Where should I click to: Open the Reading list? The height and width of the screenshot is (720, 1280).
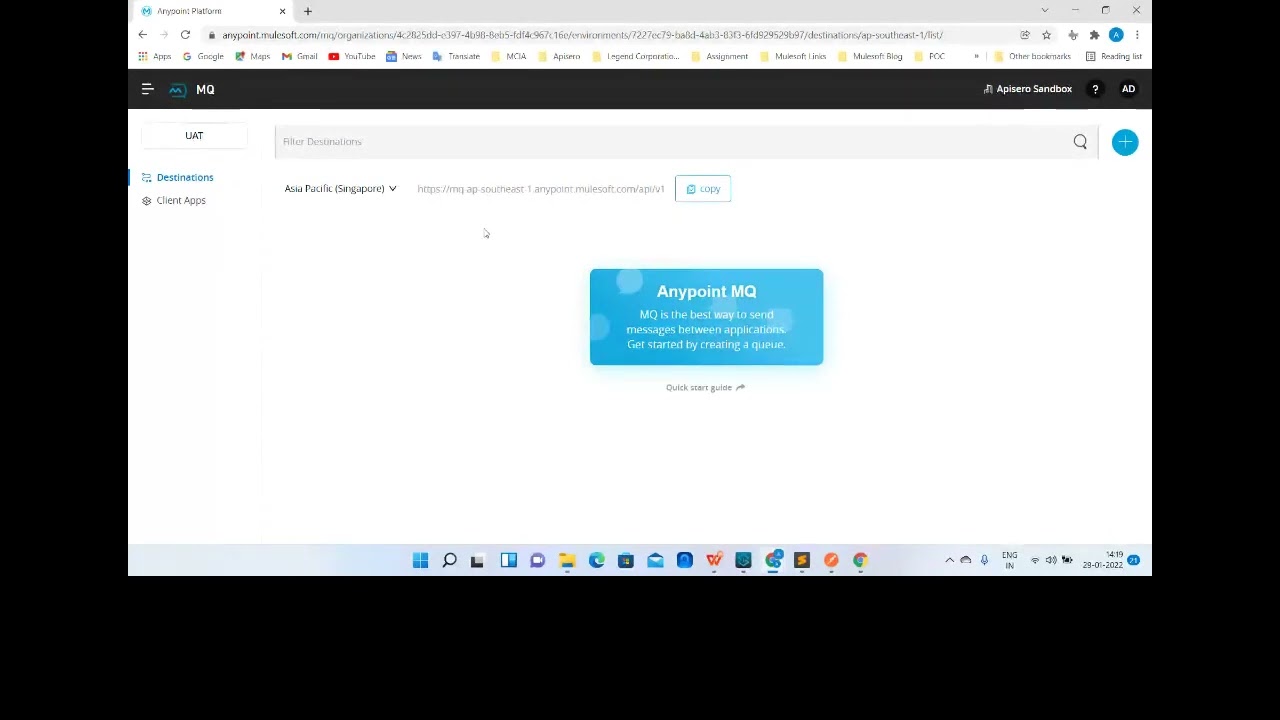pos(1114,56)
